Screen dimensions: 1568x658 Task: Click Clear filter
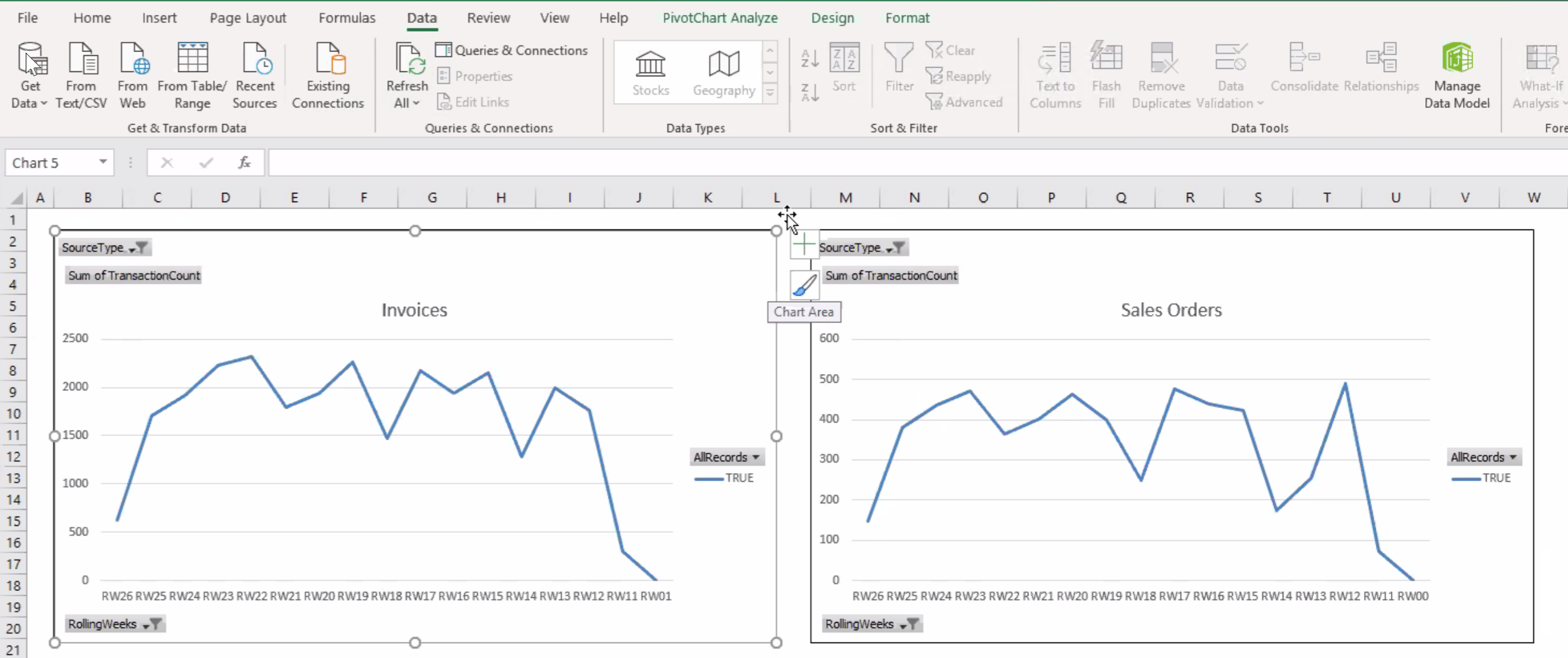[950, 50]
